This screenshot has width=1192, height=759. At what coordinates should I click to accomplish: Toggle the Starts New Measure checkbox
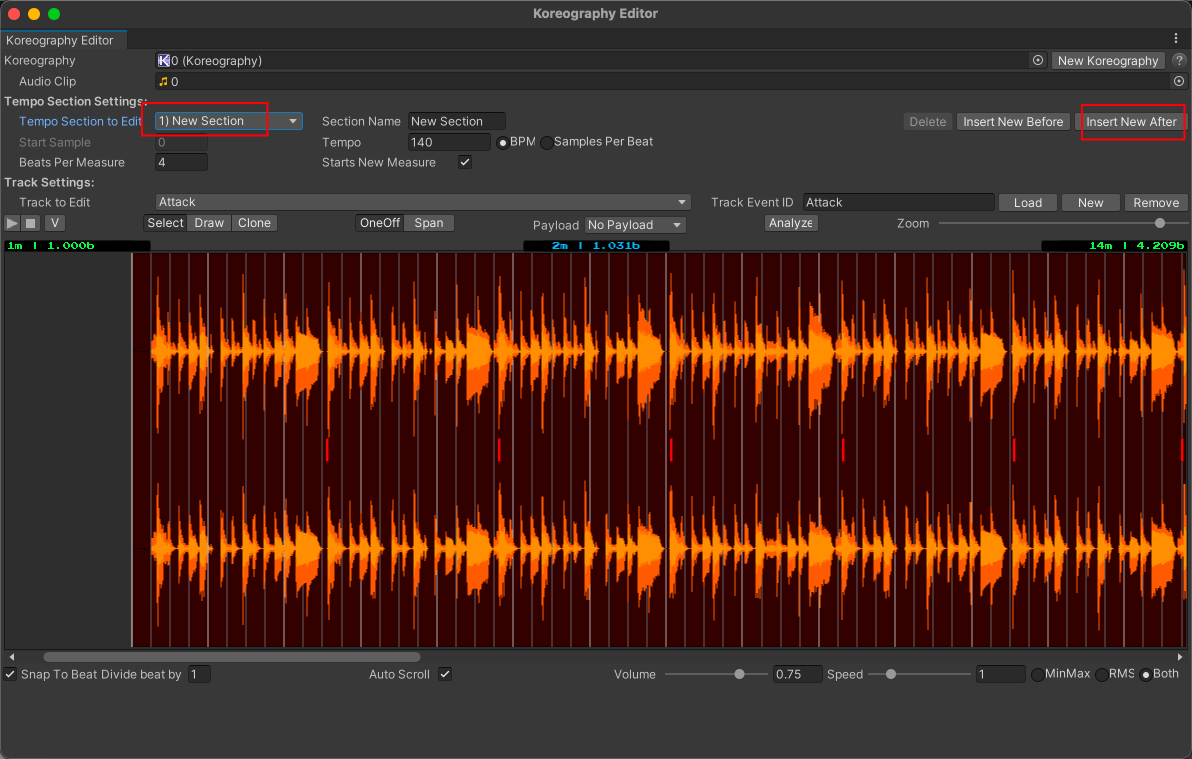point(464,162)
